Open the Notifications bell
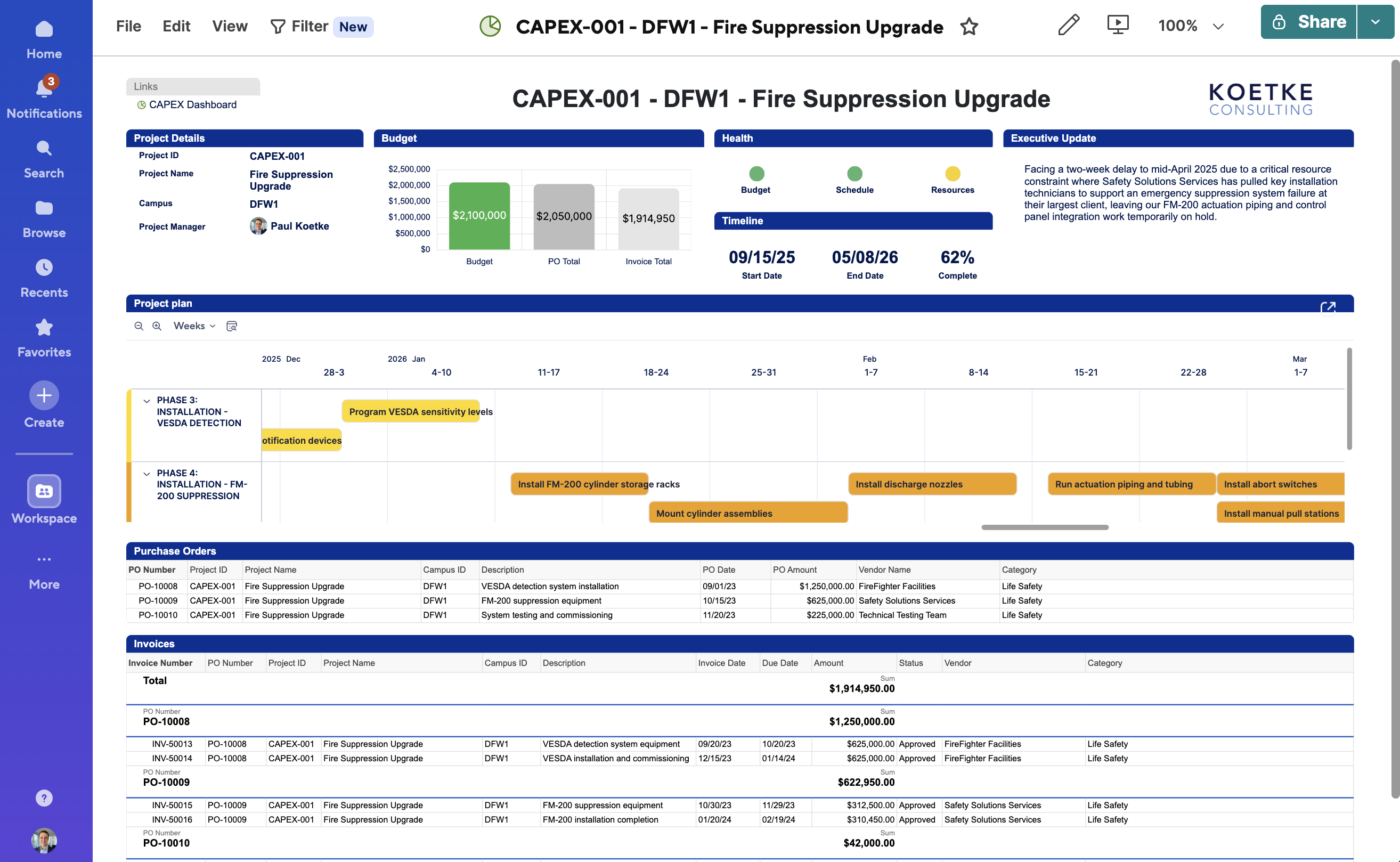The width and height of the screenshot is (1400, 862). coord(44,88)
